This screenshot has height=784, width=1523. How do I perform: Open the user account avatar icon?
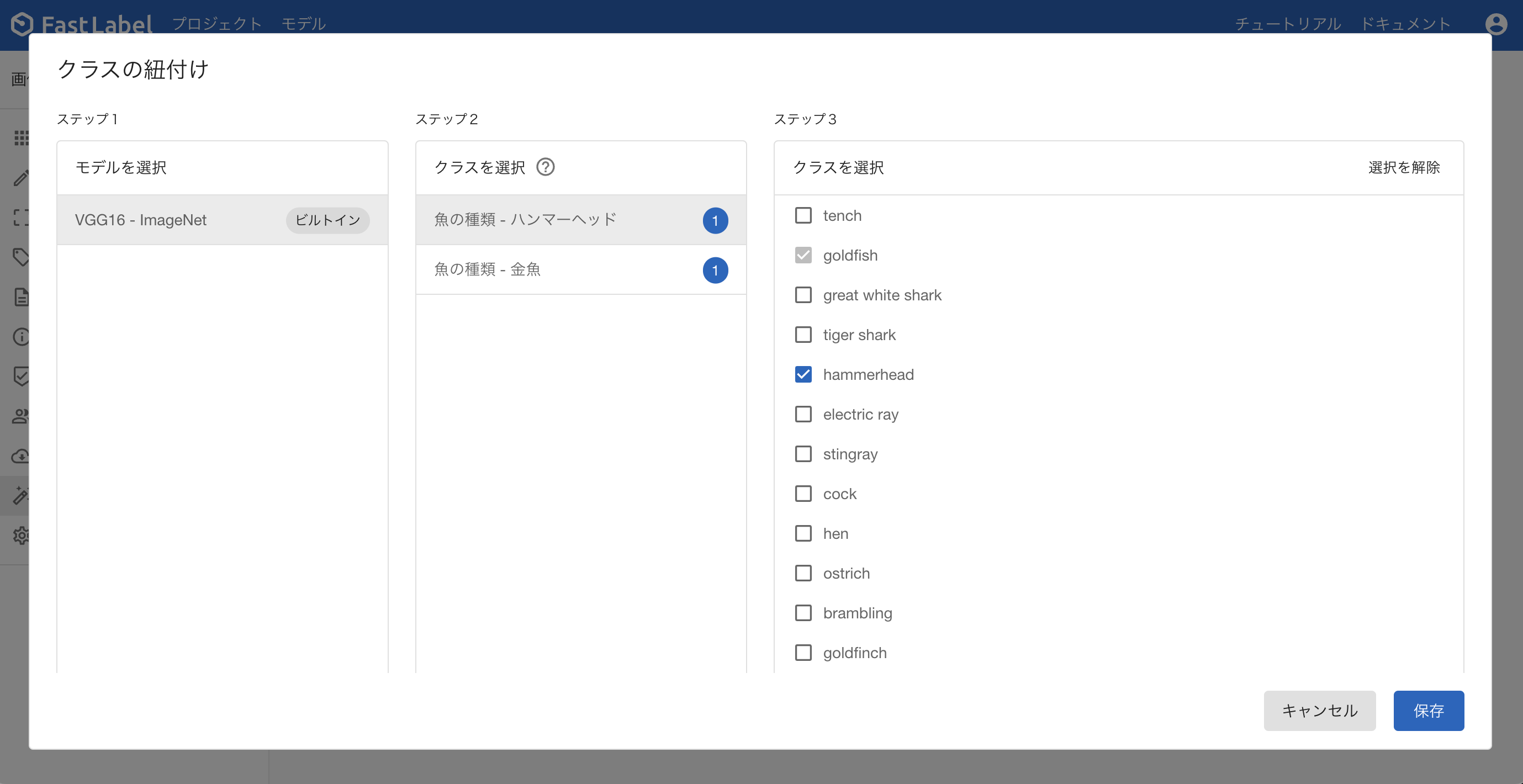pyautogui.click(x=1496, y=24)
